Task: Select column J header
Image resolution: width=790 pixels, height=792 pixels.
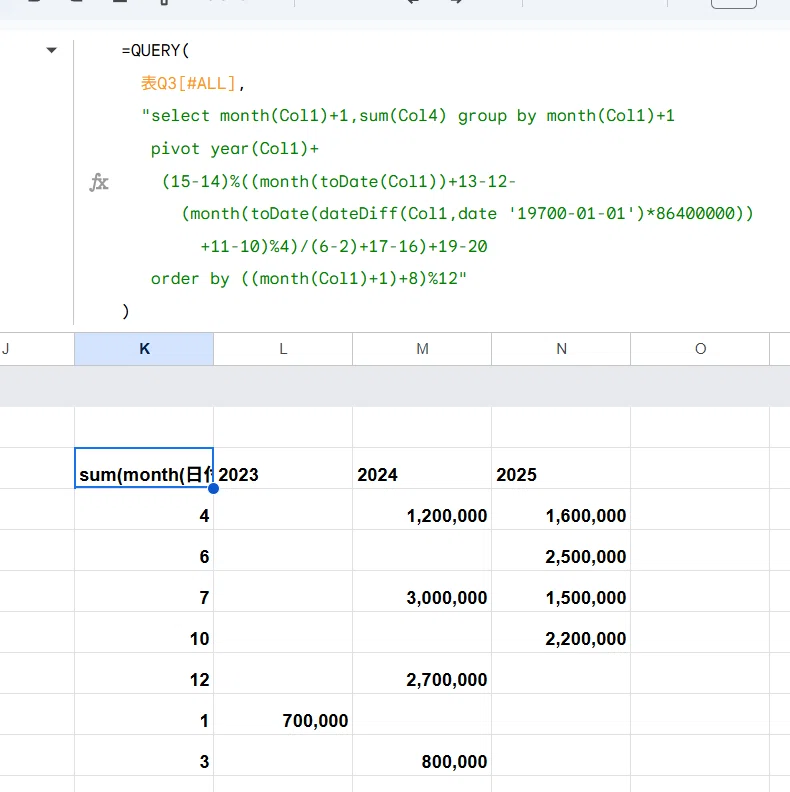Action: tap(37, 349)
